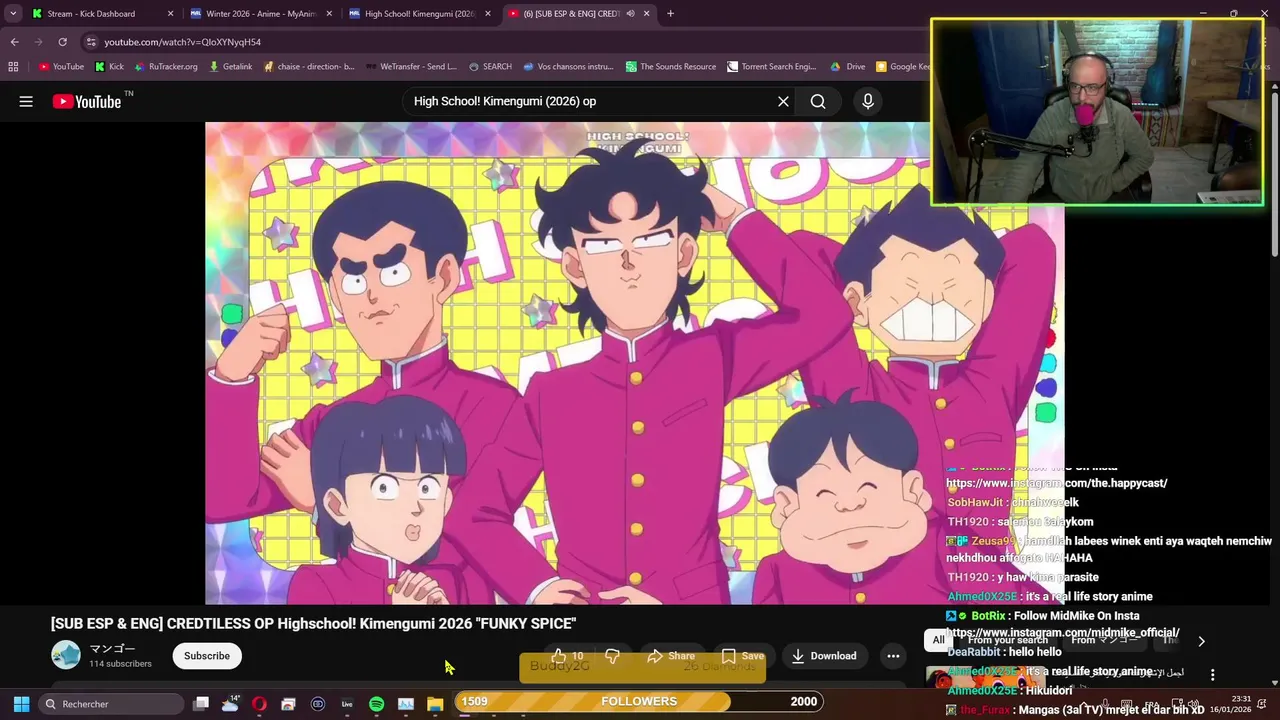Click the マンゴー channel name

click(x=112, y=648)
